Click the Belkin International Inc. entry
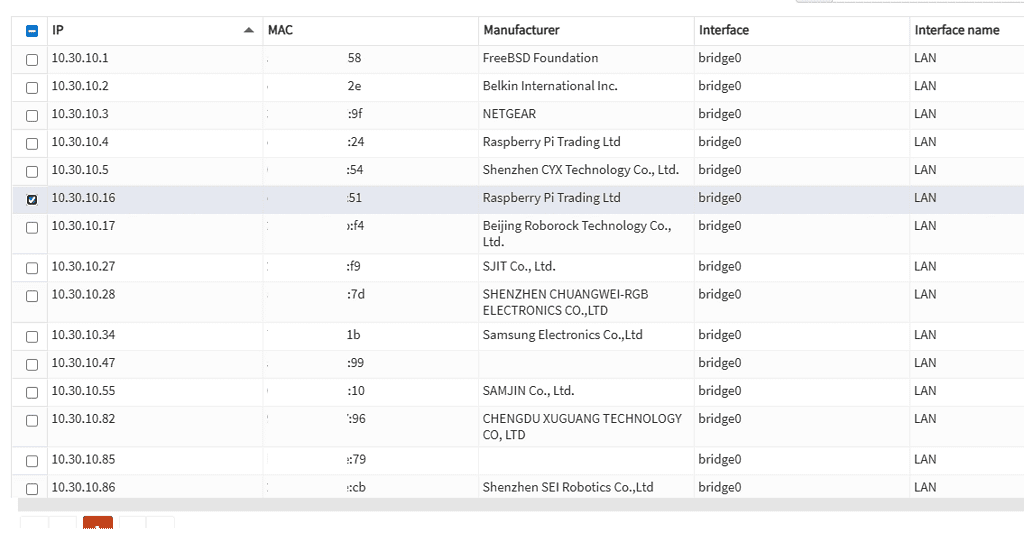 click(550, 86)
